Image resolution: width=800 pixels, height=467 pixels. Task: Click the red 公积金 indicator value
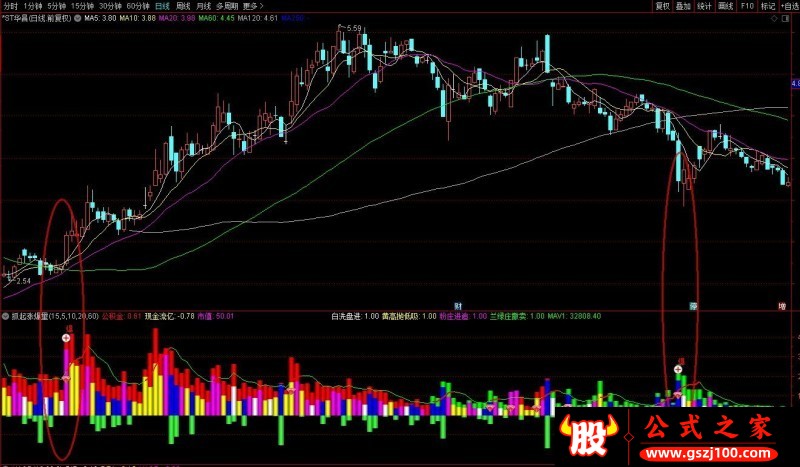(x=121, y=316)
